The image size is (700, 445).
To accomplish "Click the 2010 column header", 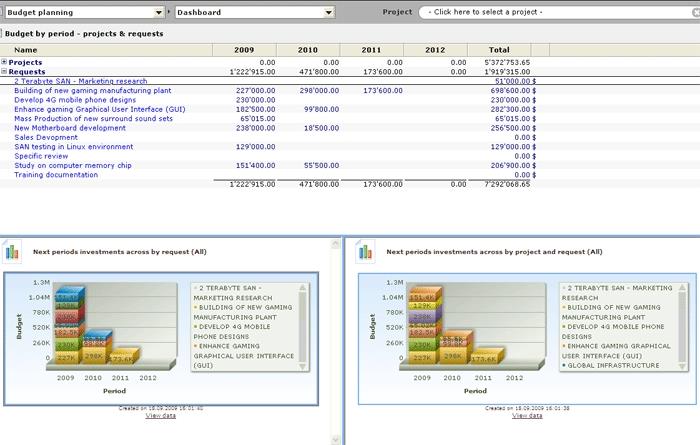I will coord(308,50).
